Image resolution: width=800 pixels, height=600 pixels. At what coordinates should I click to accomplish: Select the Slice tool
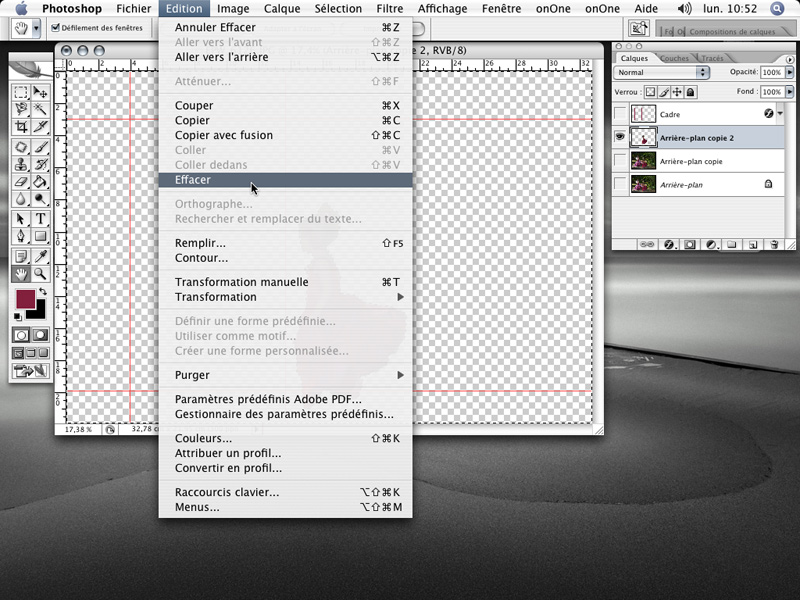[40, 126]
